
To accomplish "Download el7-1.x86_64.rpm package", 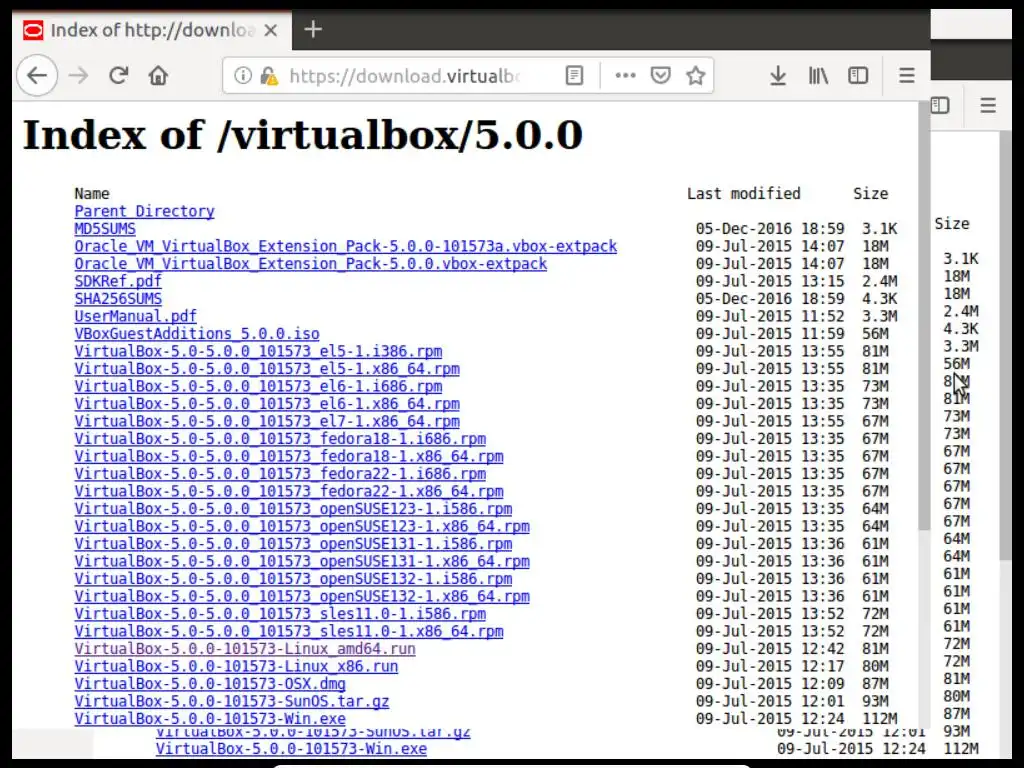I will coord(267,421).
